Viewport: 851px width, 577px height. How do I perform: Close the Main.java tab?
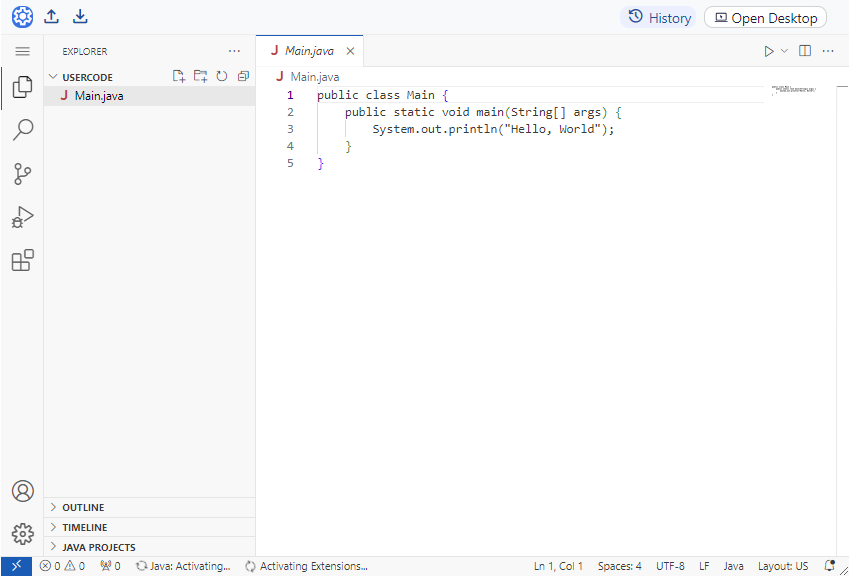350,51
